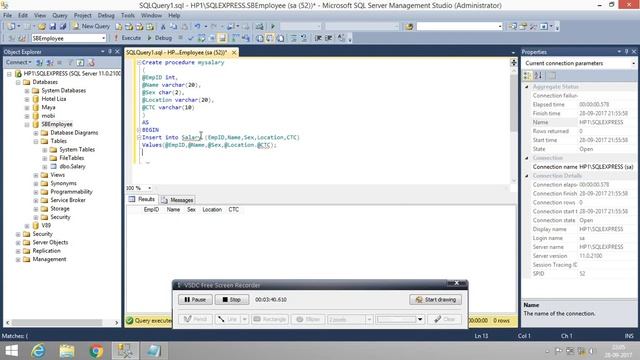
Task: Click the Categorized icon in Properties panel
Action: 528,76
